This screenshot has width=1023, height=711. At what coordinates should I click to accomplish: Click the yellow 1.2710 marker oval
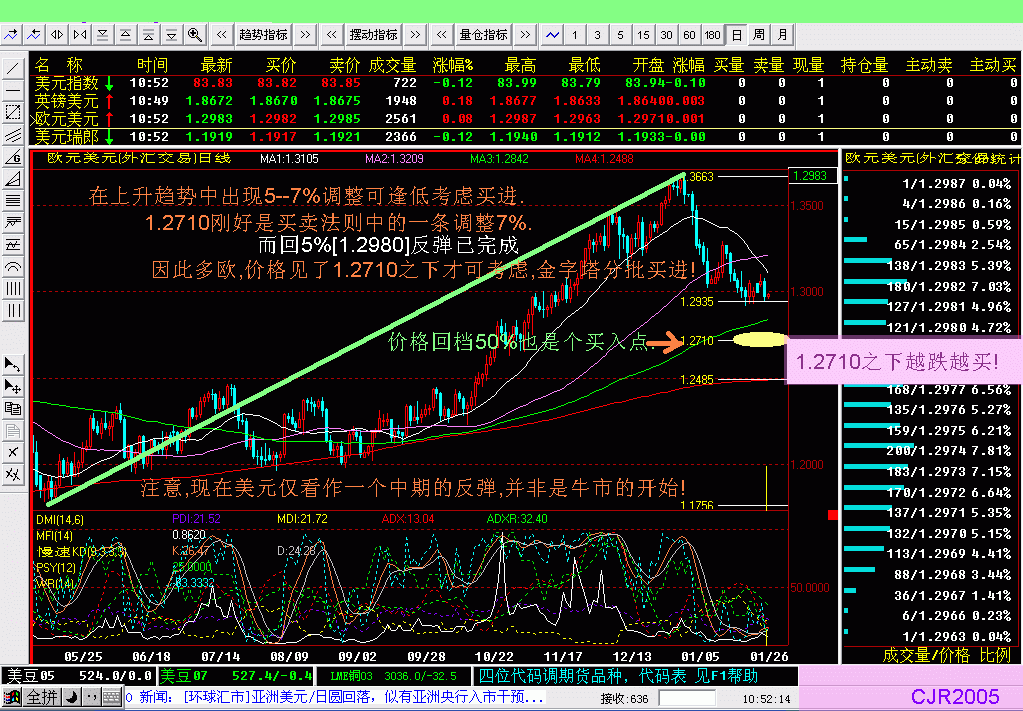[x=759, y=339]
